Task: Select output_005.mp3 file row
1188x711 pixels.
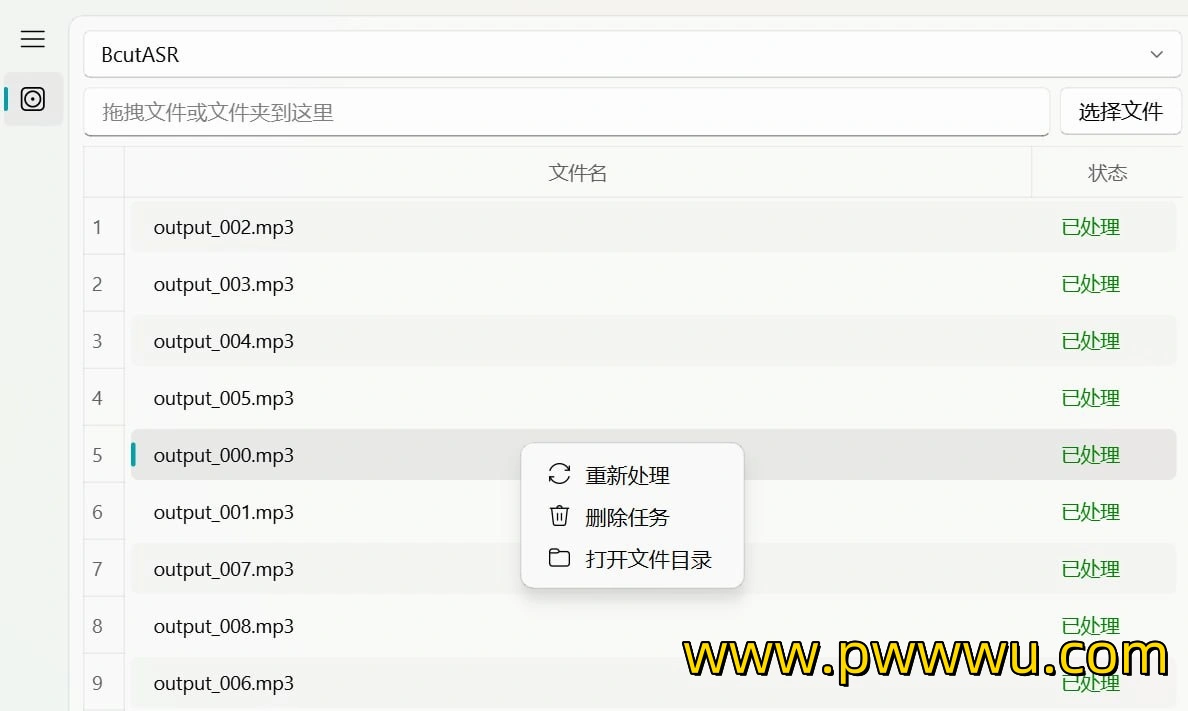Action: point(653,397)
